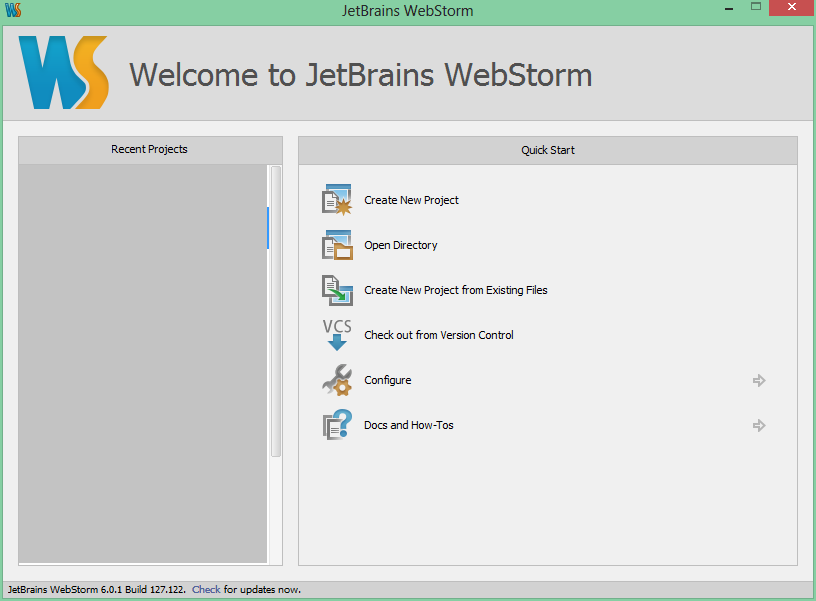Open the Configure text entry

tap(387, 380)
